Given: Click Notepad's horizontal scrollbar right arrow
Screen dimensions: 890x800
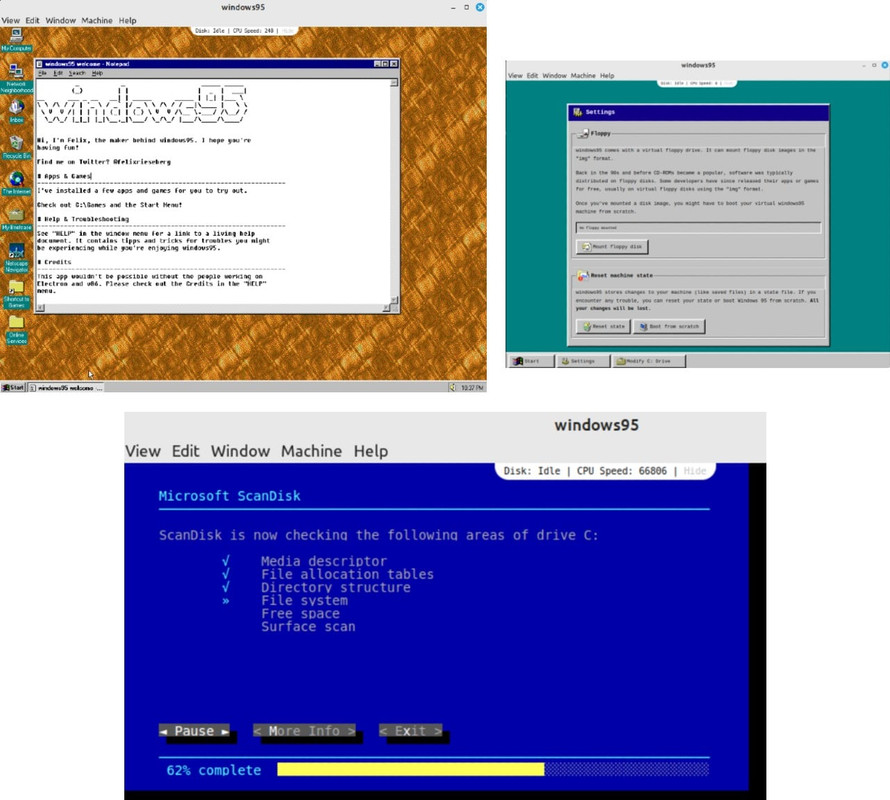Looking at the screenshot, I should pos(386,308).
